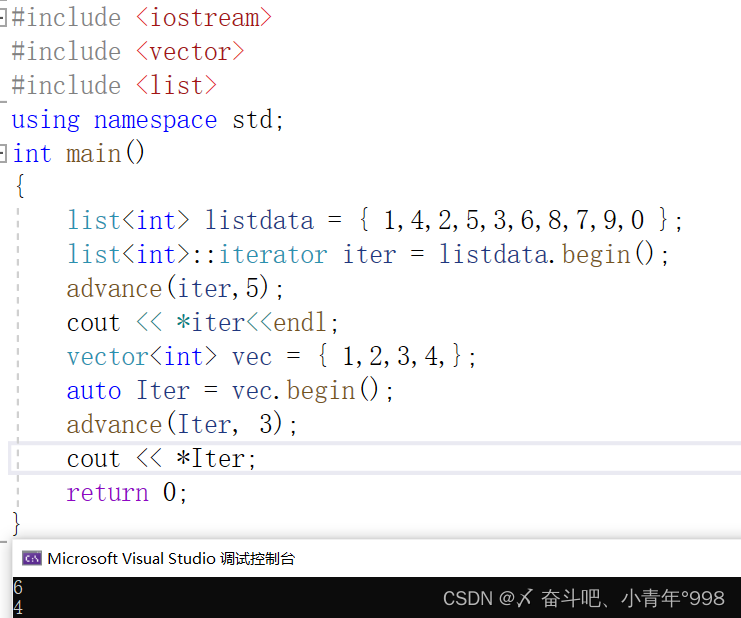Click the opening brace of main

(x=20, y=186)
